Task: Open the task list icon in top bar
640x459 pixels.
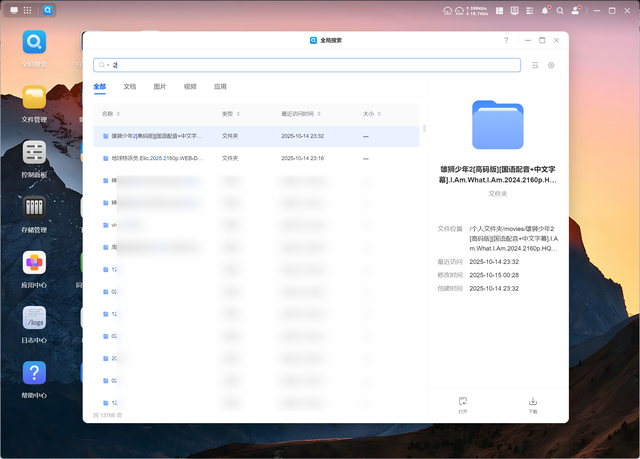Action: coord(530,11)
